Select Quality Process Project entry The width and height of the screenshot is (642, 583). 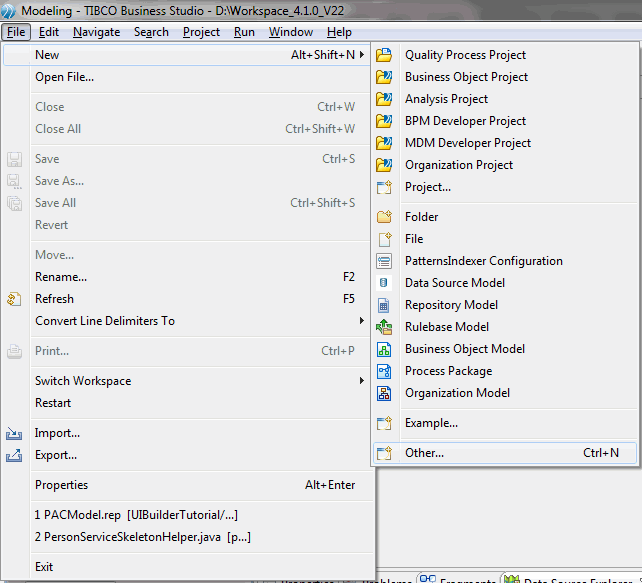click(505, 54)
